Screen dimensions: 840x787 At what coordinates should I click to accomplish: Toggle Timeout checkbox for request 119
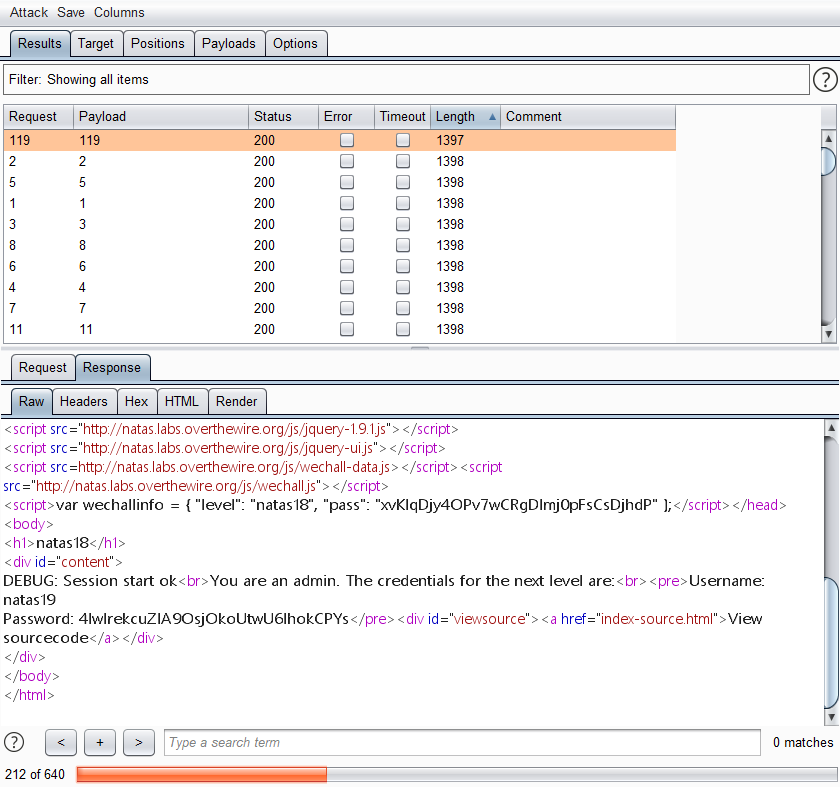click(403, 140)
